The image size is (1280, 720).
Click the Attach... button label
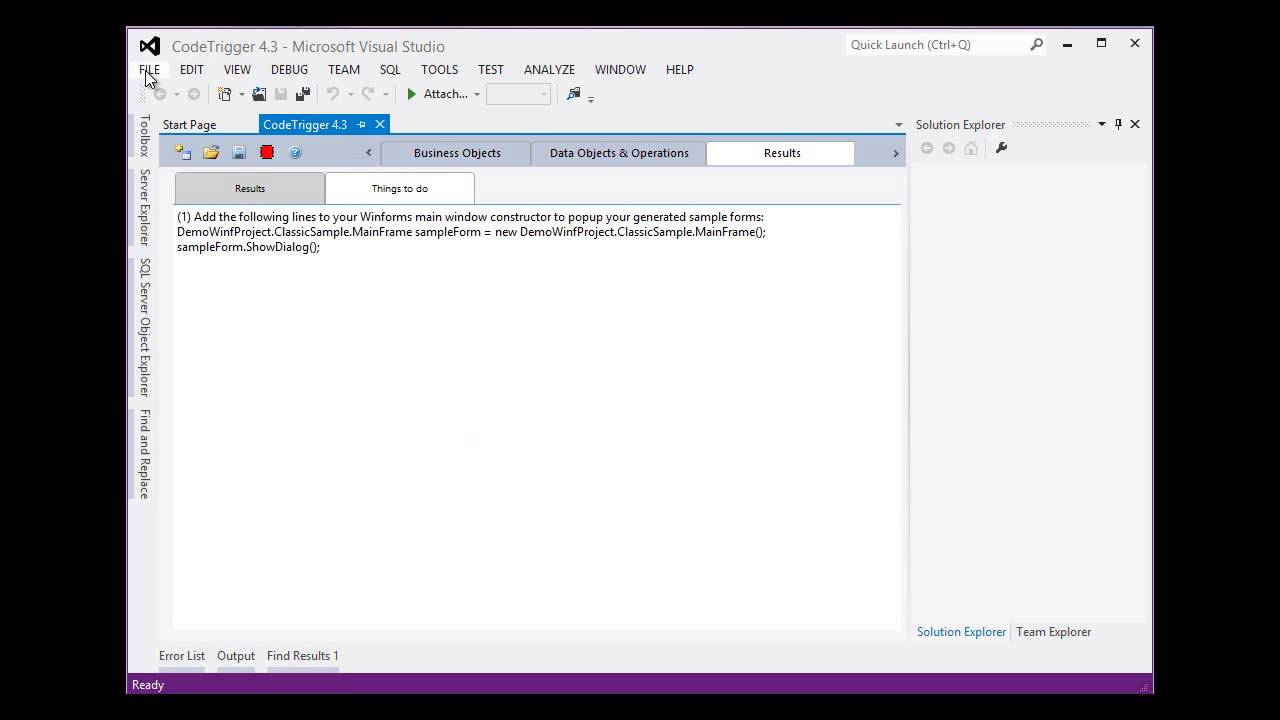pyautogui.click(x=446, y=94)
